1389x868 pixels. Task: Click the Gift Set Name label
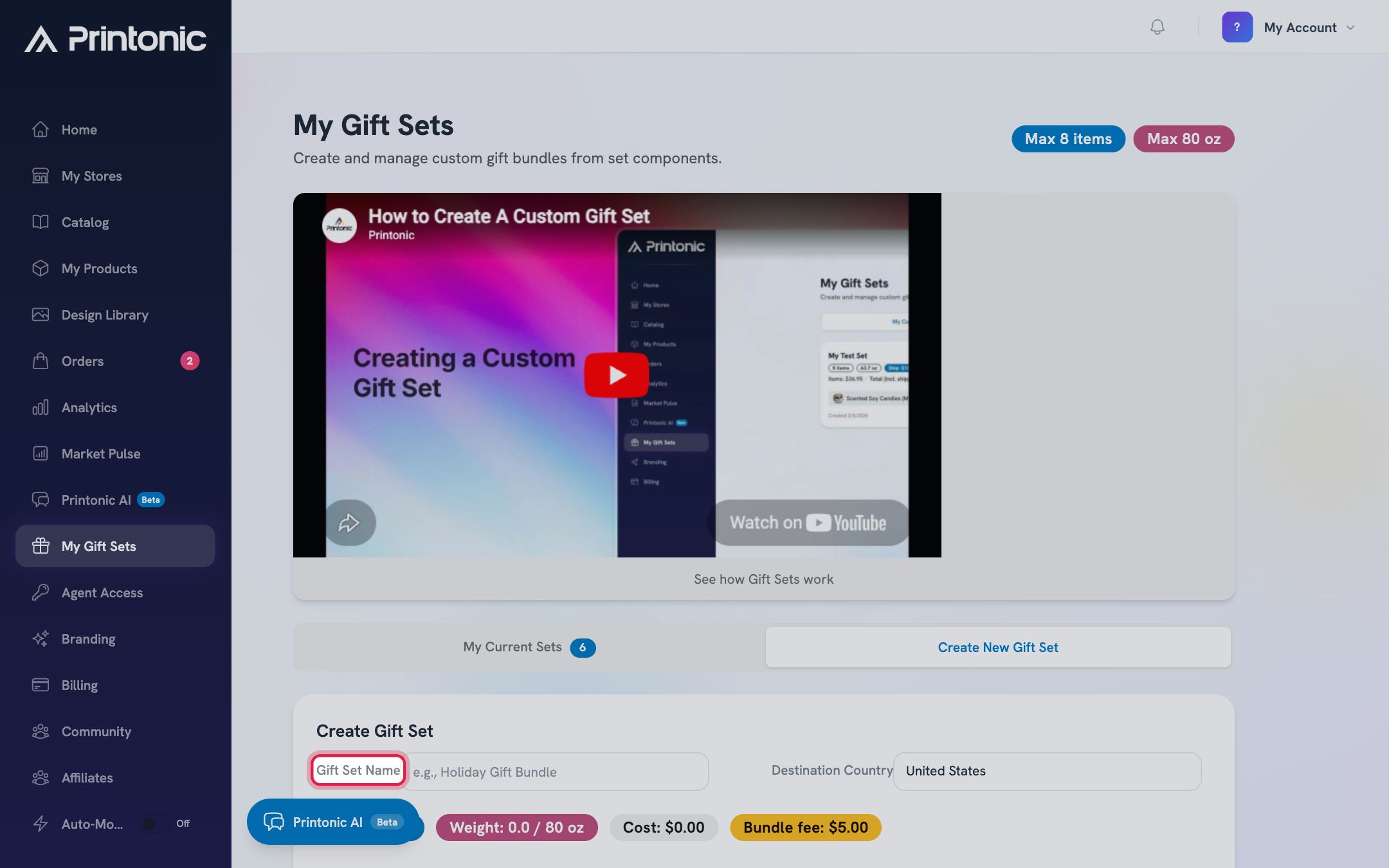tap(358, 770)
